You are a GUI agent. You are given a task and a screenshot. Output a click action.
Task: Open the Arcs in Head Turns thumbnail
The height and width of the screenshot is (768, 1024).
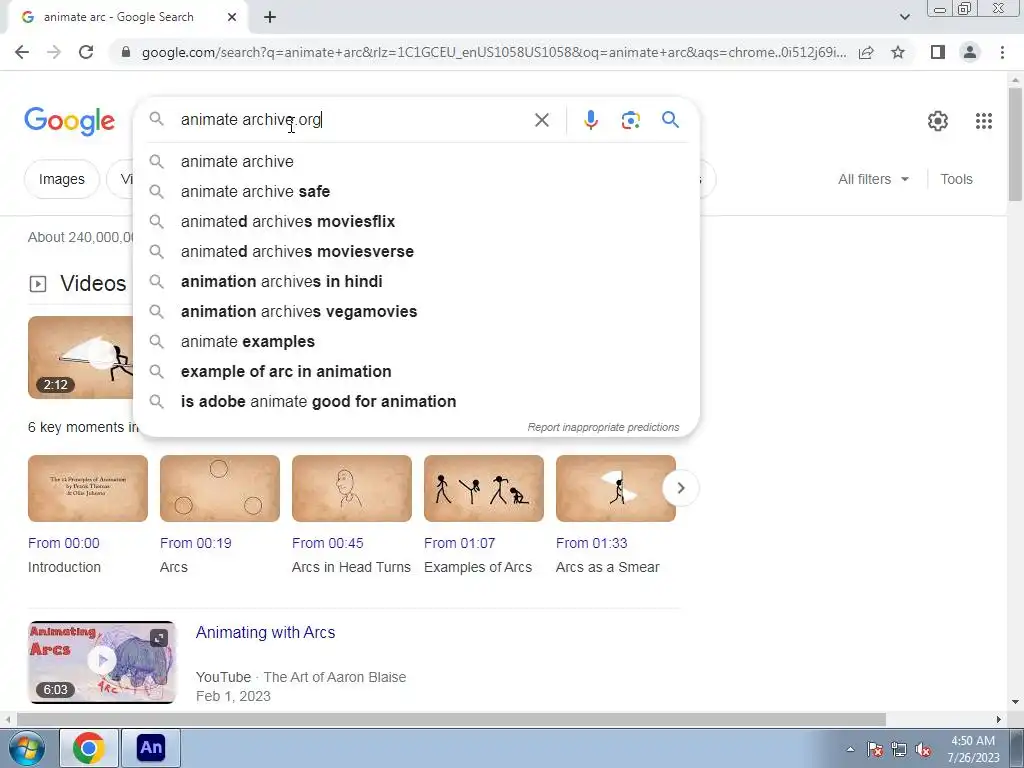(x=352, y=488)
